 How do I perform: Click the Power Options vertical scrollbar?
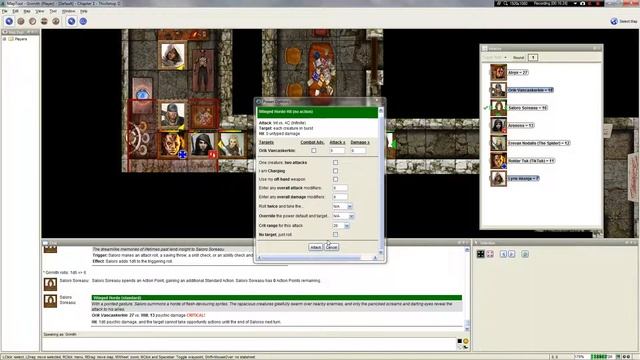tap(381, 180)
